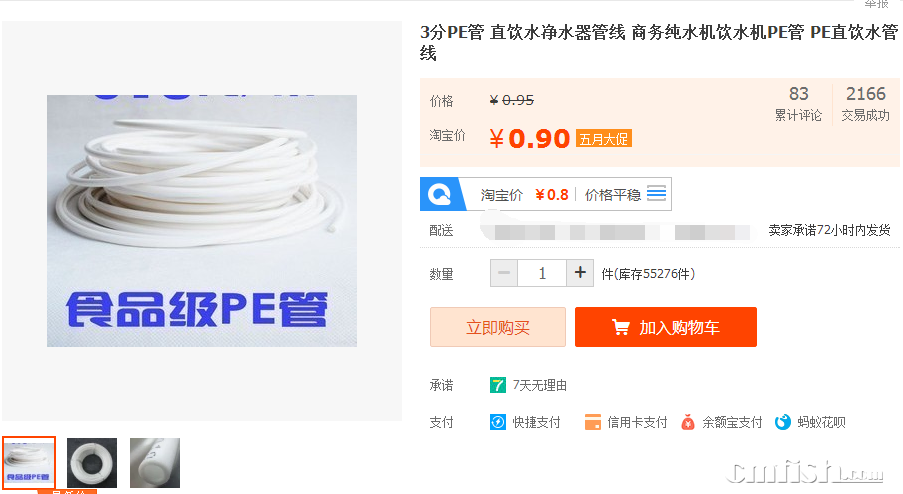
Task: Decrease quantity with minus button
Action: coord(504,273)
